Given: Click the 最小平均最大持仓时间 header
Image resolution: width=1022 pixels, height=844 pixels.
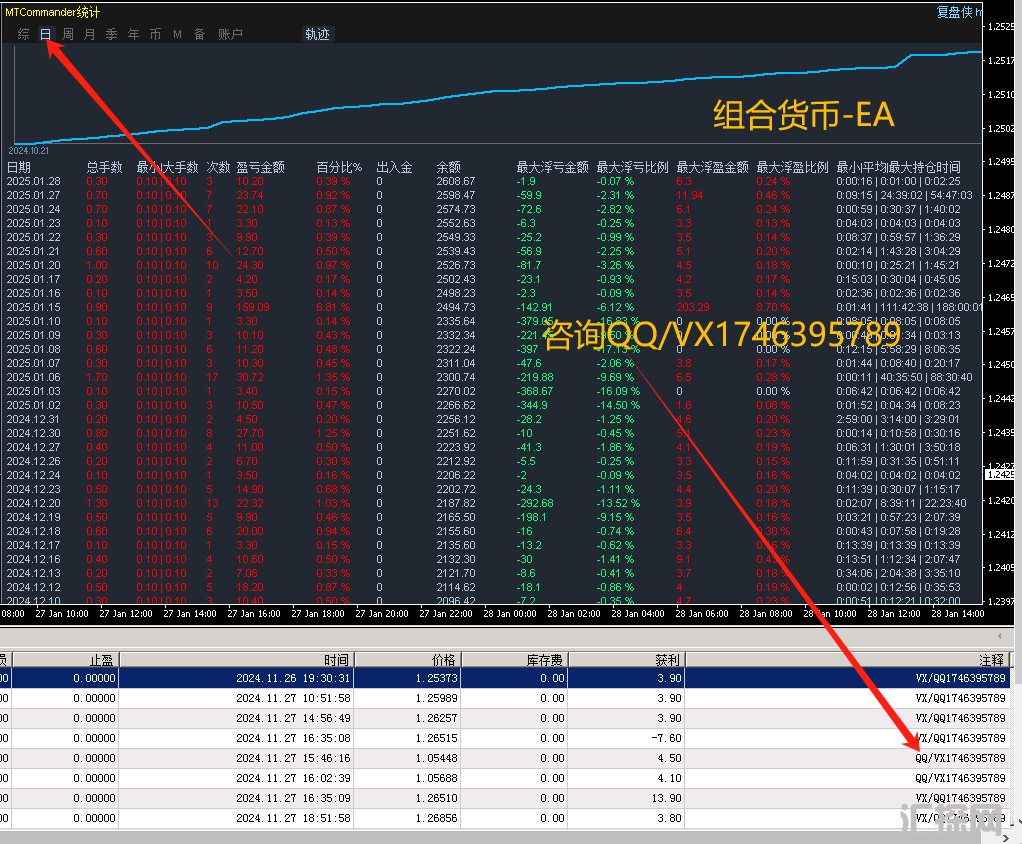Looking at the screenshot, I should 898,167.
